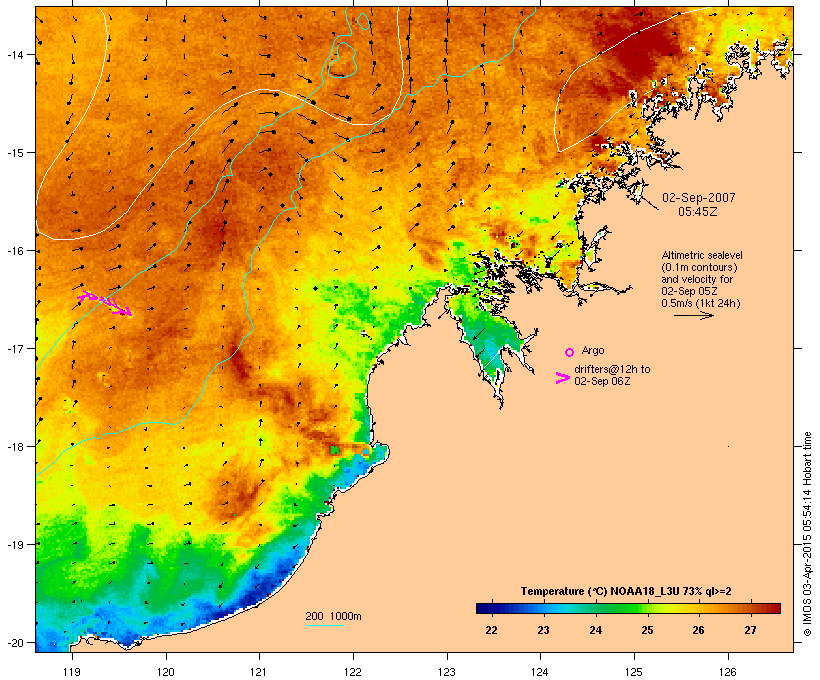This screenshot has width=820, height=680.
Task: Click the magenta drifter arrowhead legend symbol
Action: (x=563, y=378)
